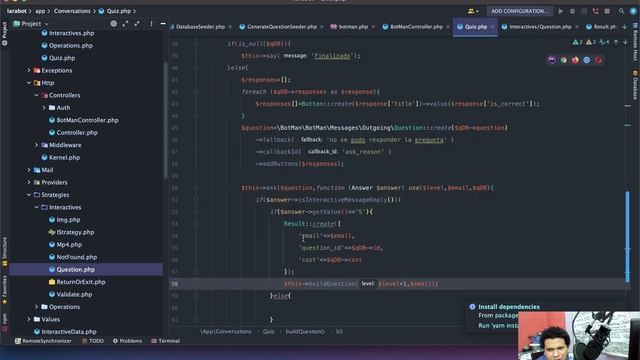
Task: Click the Install dependencies notification title
Action: click(509, 307)
